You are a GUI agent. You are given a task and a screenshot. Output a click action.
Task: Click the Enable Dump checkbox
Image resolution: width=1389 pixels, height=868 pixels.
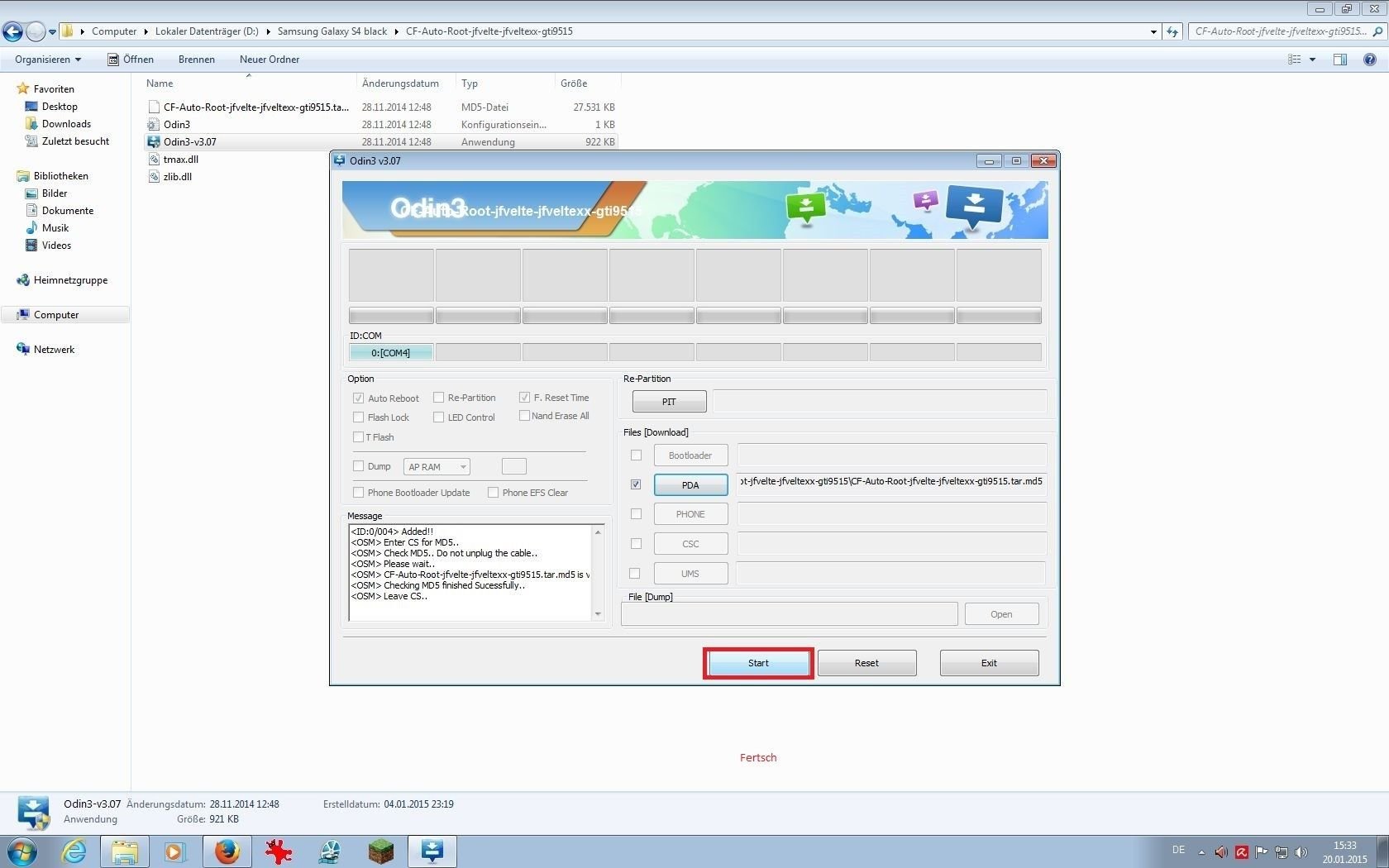tap(359, 466)
